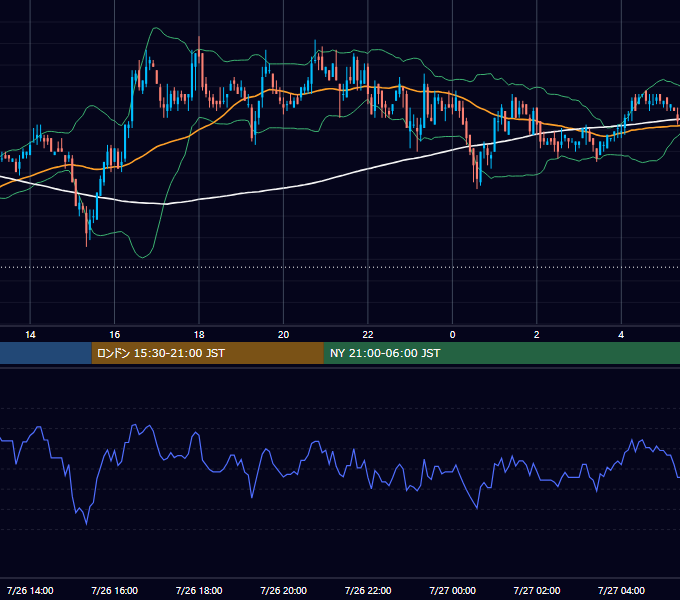Select the ロンドン 15:30-21:00 JST session bar
The image size is (680, 600).
coord(207,353)
